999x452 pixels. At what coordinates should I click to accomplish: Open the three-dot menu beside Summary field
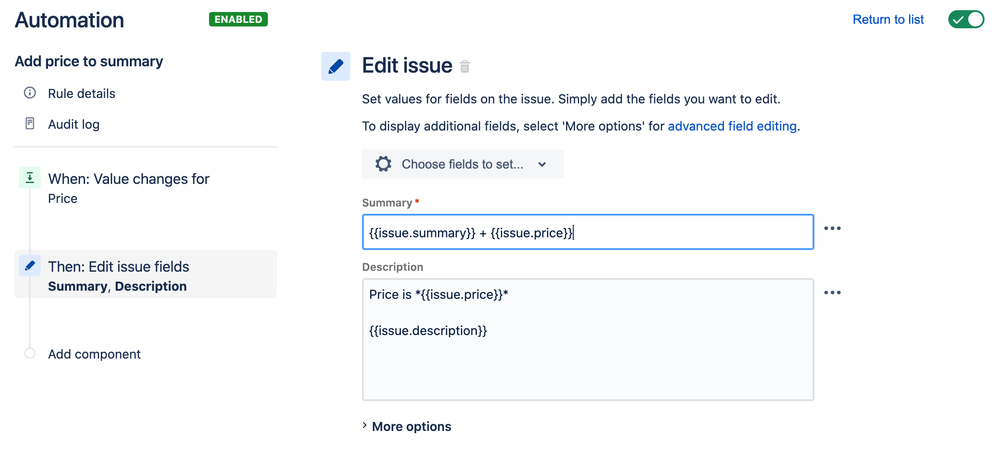(832, 229)
